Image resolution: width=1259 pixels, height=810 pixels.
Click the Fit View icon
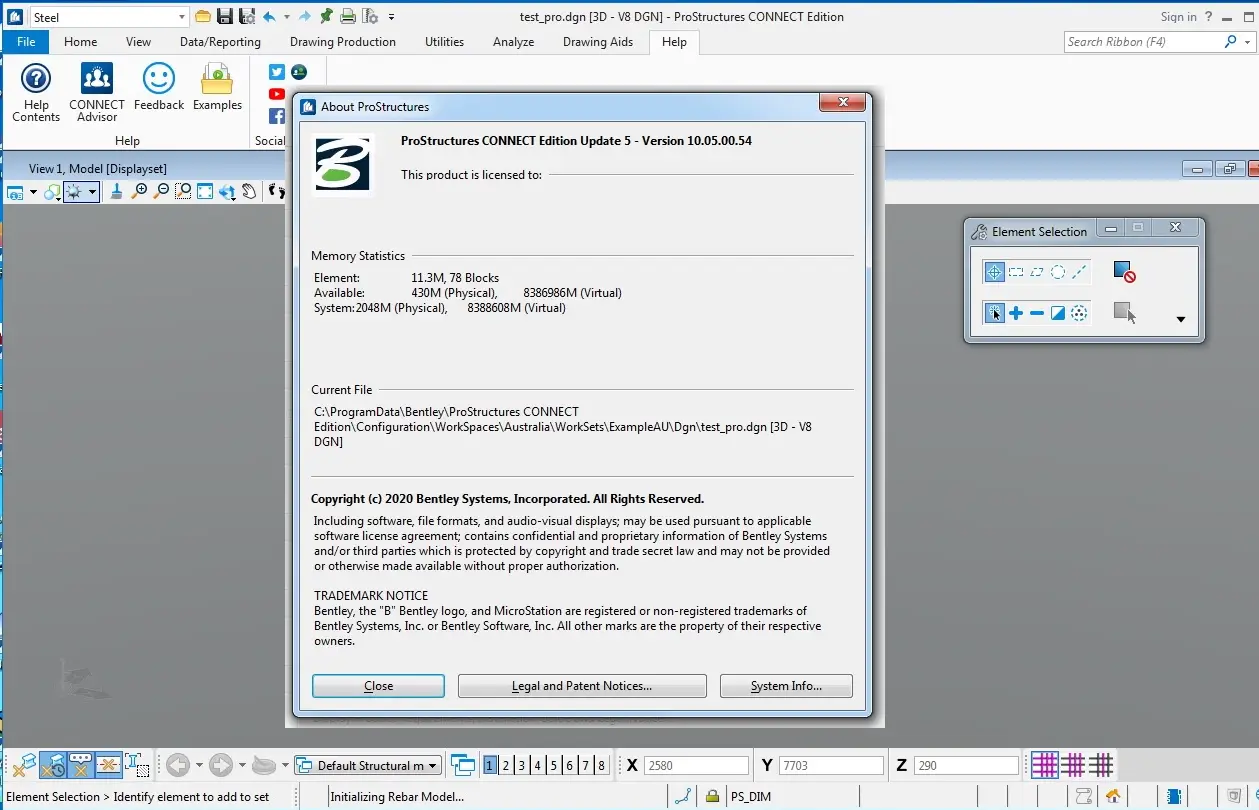pyautogui.click(x=205, y=192)
